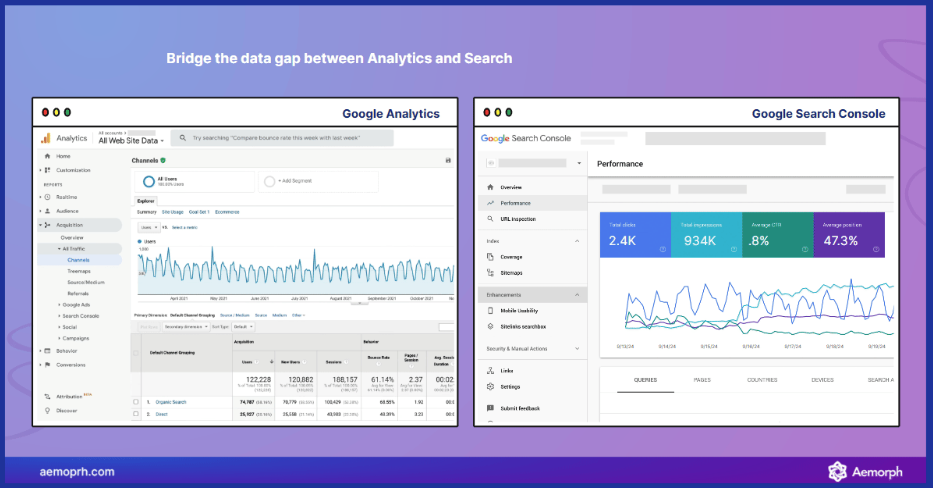The image size is (933, 488).
Task: Click the green shield beside Channels heading
Action: (163, 160)
